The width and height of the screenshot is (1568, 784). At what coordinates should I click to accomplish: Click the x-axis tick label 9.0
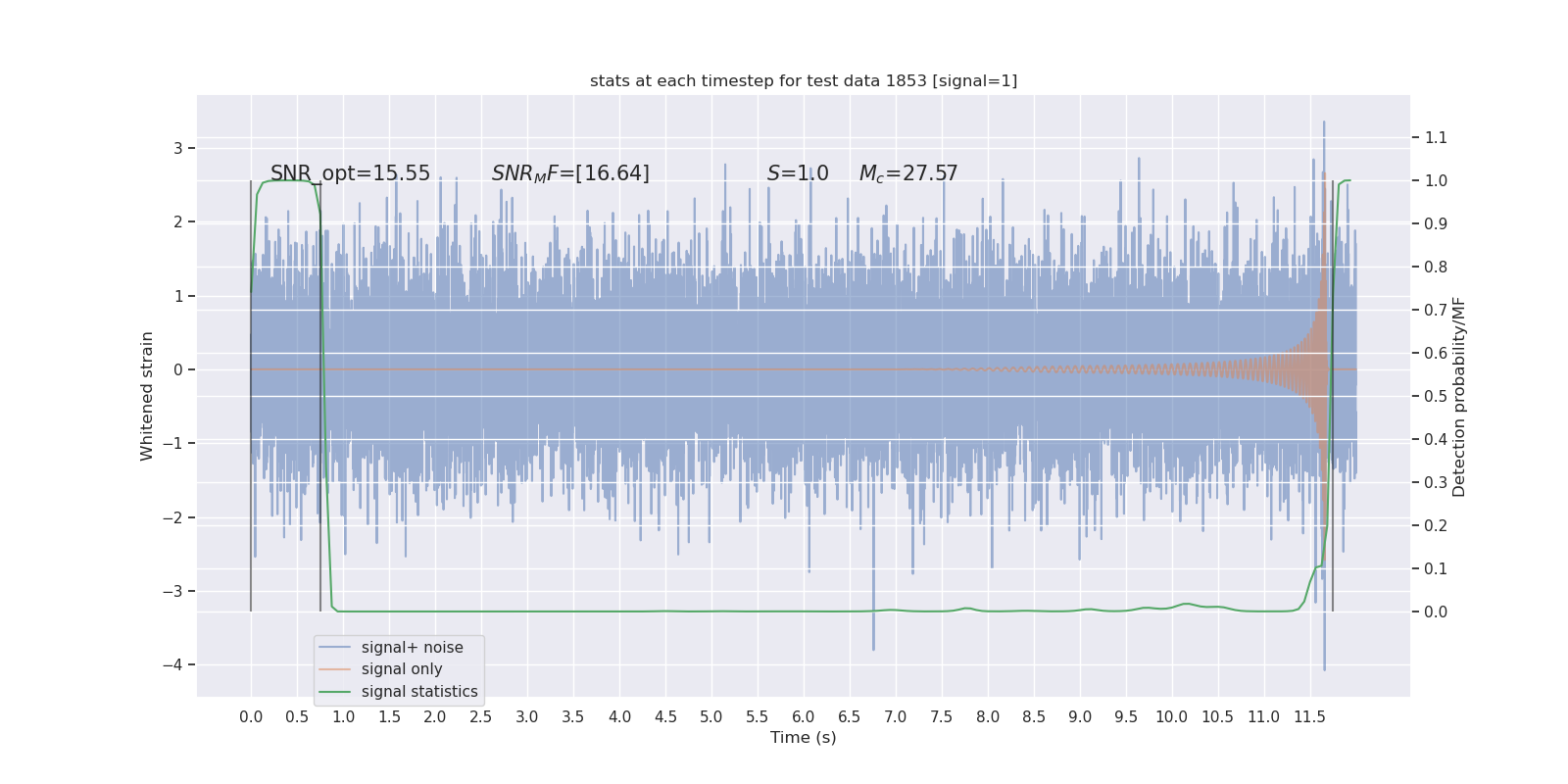[x=1080, y=717]
